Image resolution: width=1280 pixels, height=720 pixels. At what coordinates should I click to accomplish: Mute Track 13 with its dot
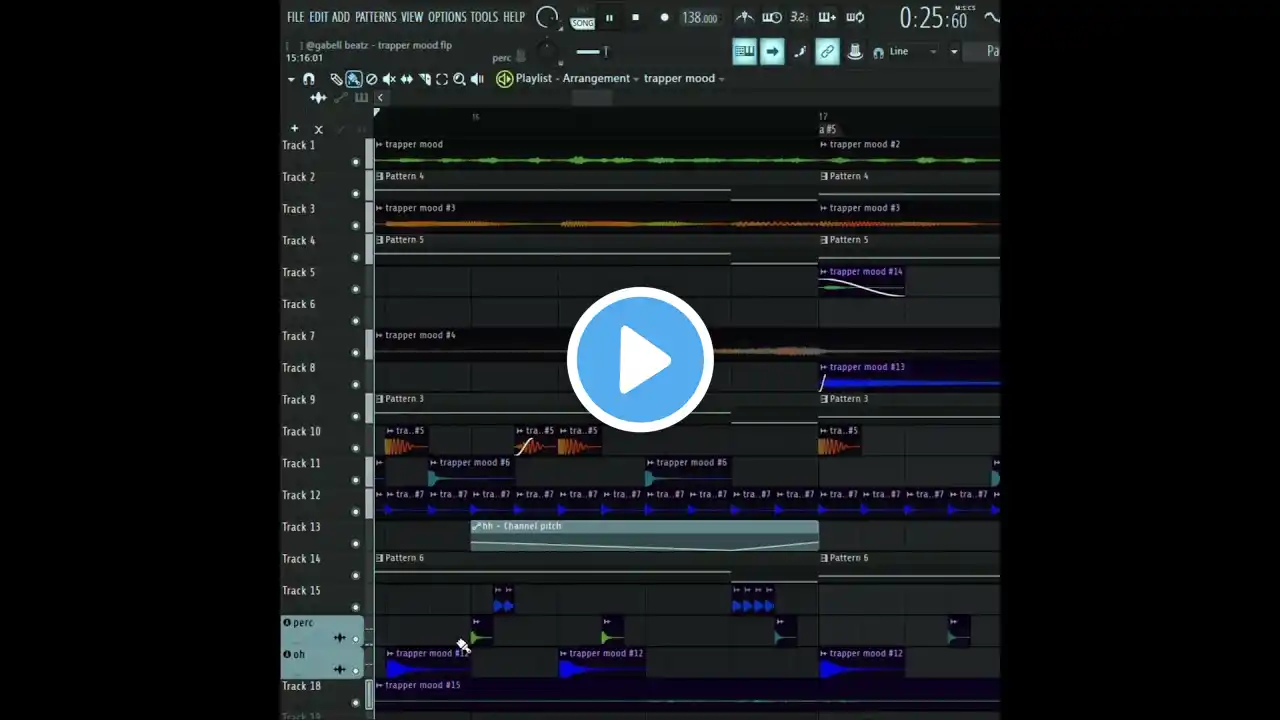click(355, 544)
